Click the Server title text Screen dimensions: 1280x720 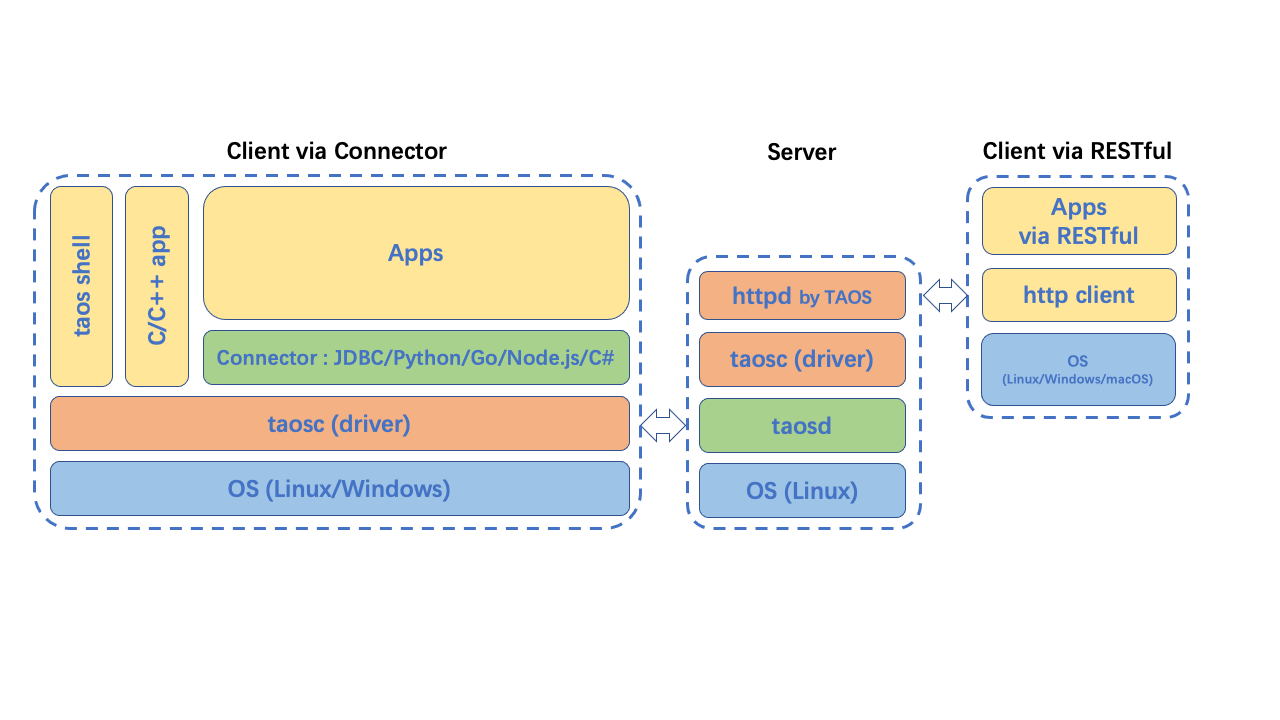(802, 152)
